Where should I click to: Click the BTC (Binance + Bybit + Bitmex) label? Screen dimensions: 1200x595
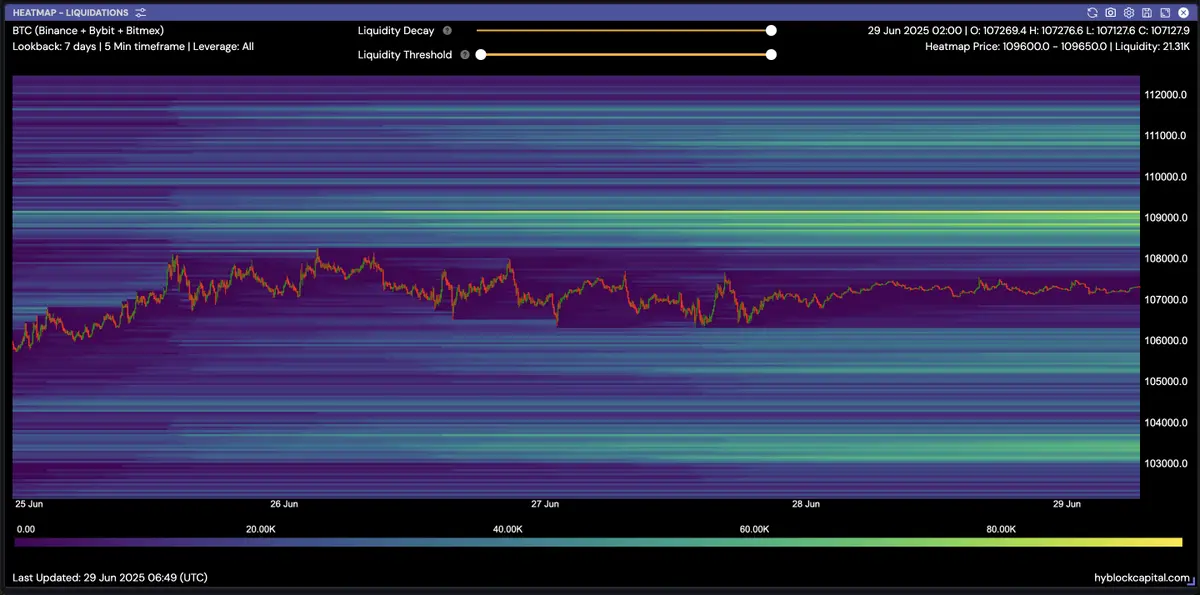88,31
